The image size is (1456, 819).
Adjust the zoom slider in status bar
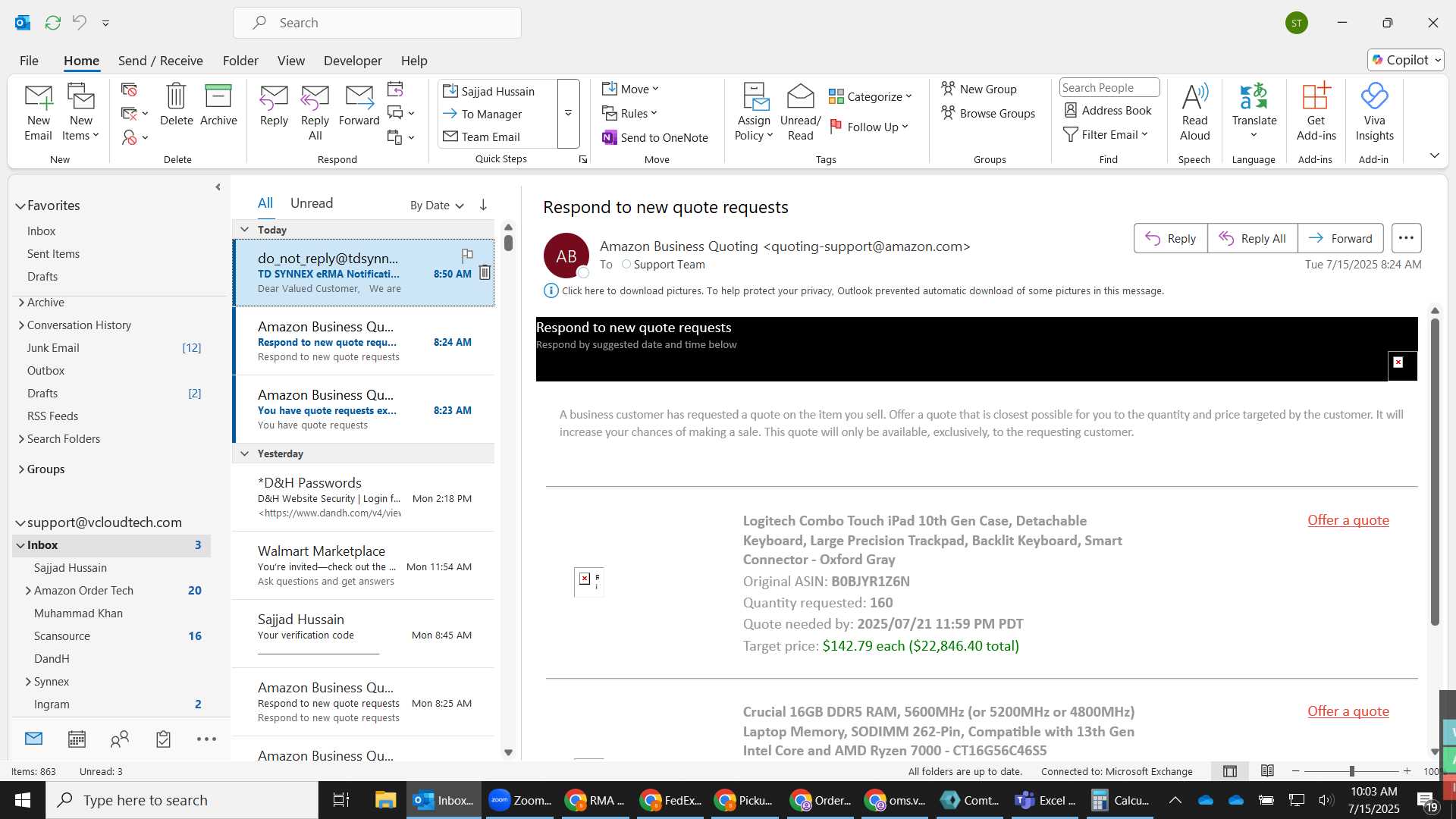pos(1351,771)
